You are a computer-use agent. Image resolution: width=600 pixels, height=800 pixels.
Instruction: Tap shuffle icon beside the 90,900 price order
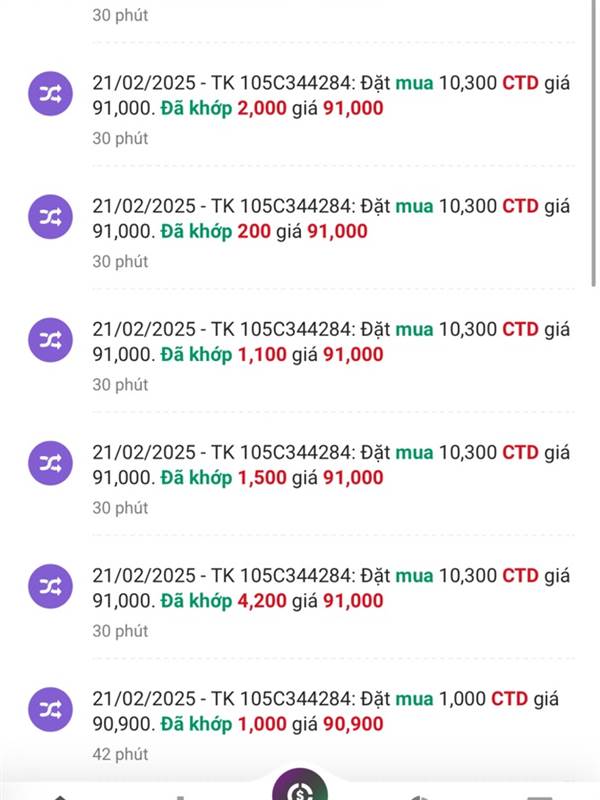tap(50, 710)
